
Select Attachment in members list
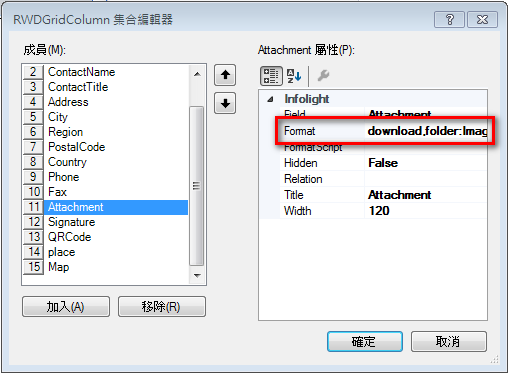(105, 207)
